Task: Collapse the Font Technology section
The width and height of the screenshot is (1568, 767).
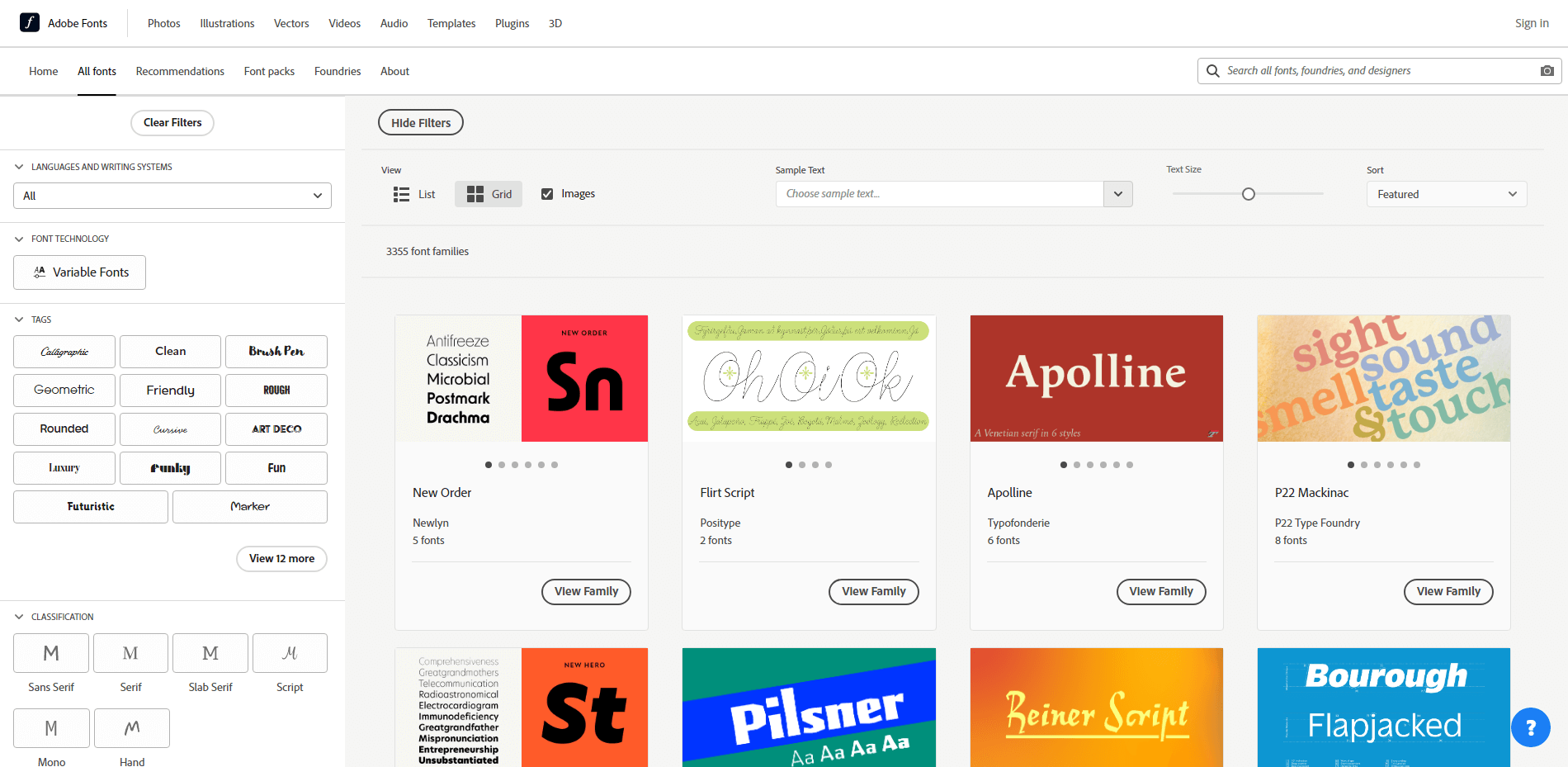Action: coord(19,239)
